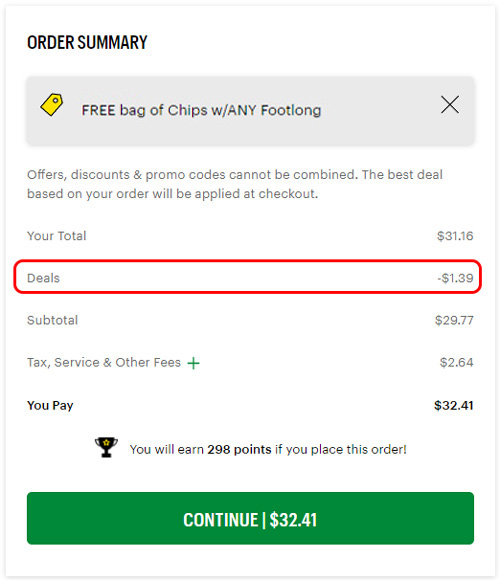Image resolution: width=500 pixels, height=580 pixels.
Task: Click the trophy rewards icon
Action: [106, 447]
